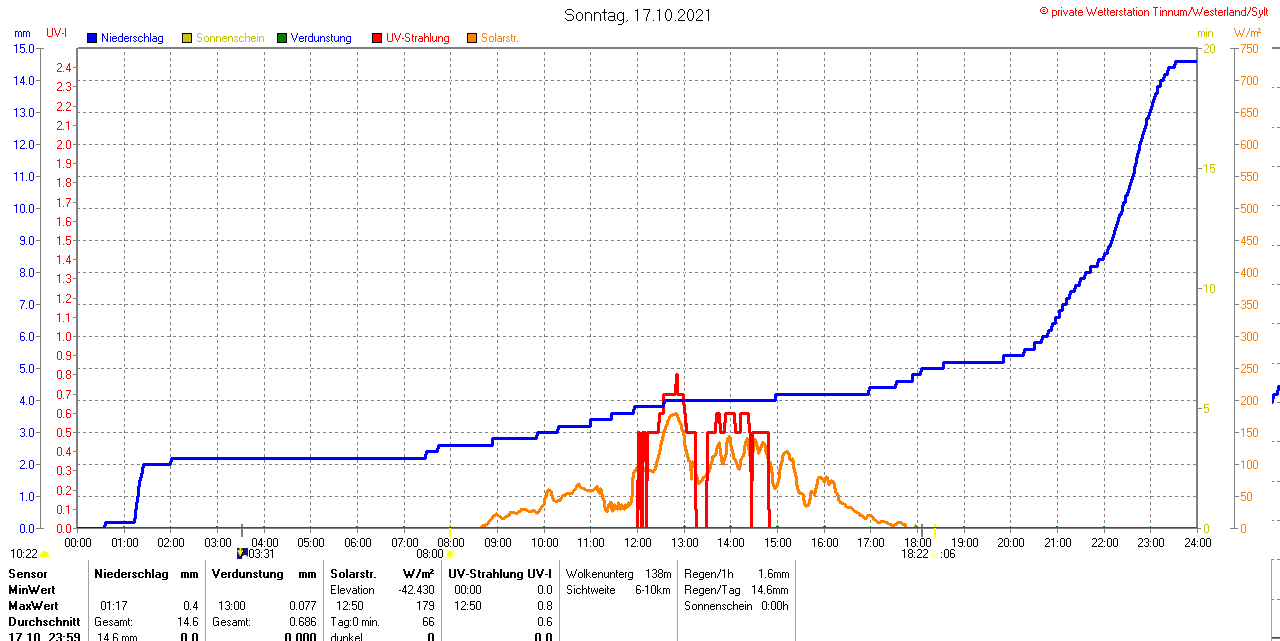The height and width of the screenshot is (641, 1280).
Task: Click the Wolkenunterg cloud base row
Action: coord(618,574)
